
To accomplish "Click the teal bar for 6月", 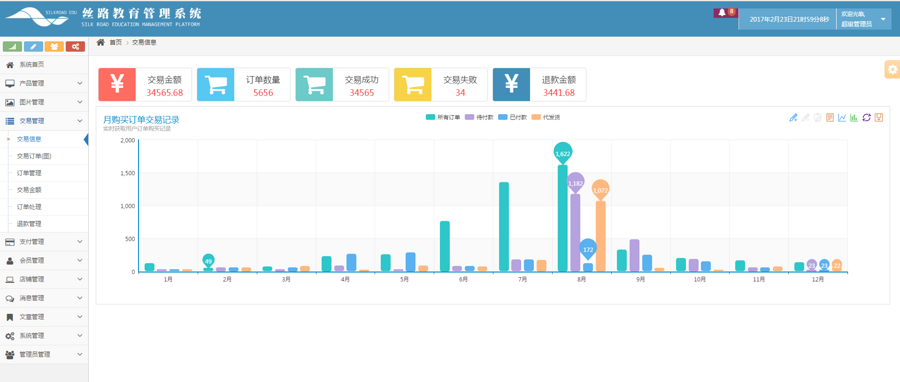I will [445, 246].
